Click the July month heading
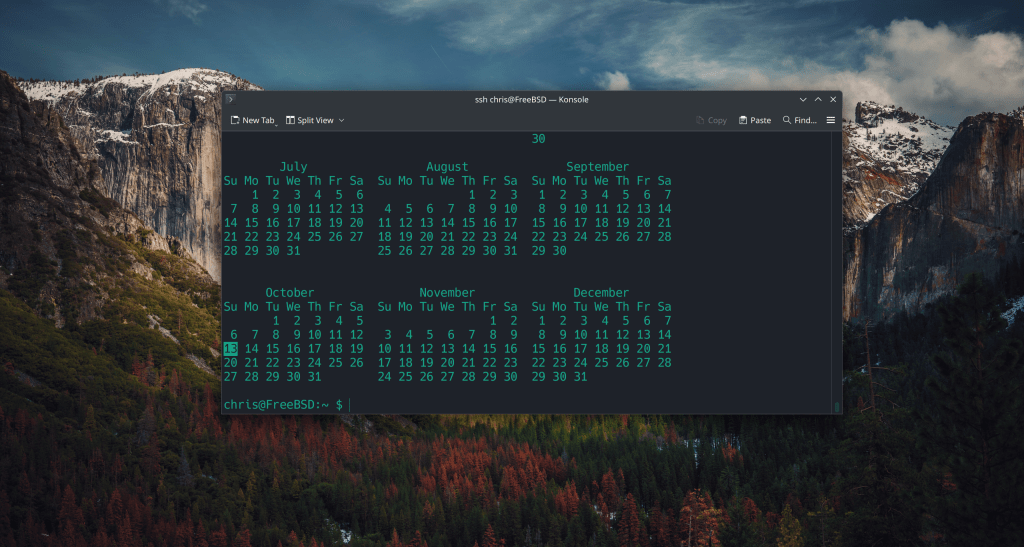This screenshot has height=547, width=1024. (293, 167)
